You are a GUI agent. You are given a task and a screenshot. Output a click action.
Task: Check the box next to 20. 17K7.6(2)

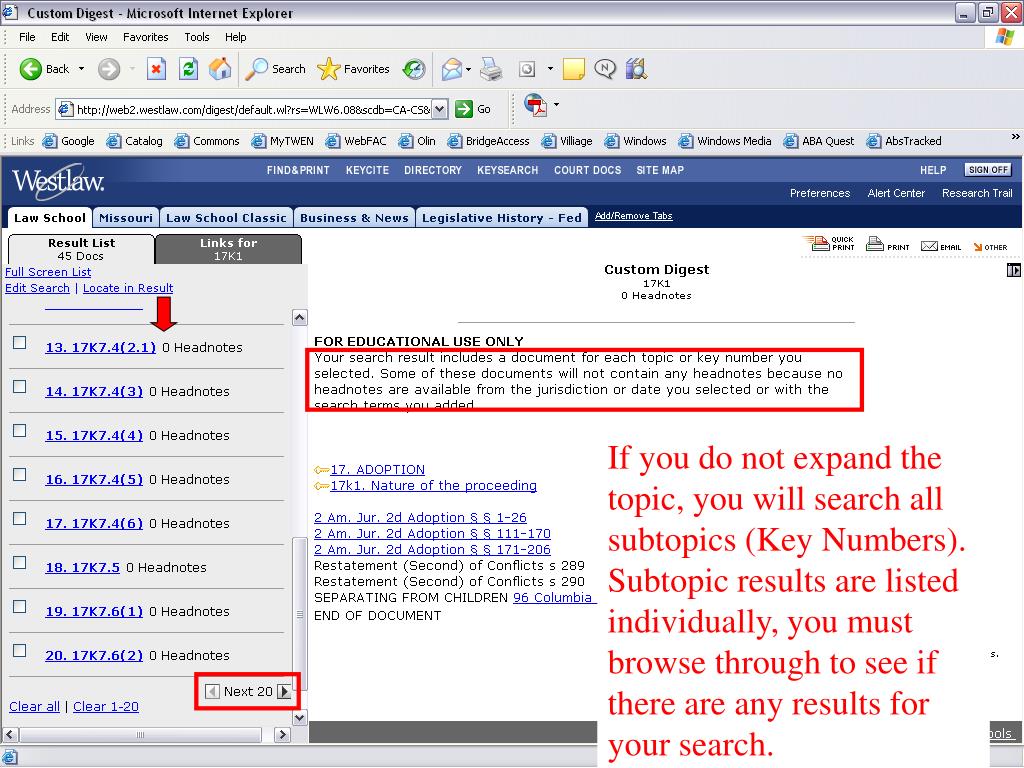[20, 651]
